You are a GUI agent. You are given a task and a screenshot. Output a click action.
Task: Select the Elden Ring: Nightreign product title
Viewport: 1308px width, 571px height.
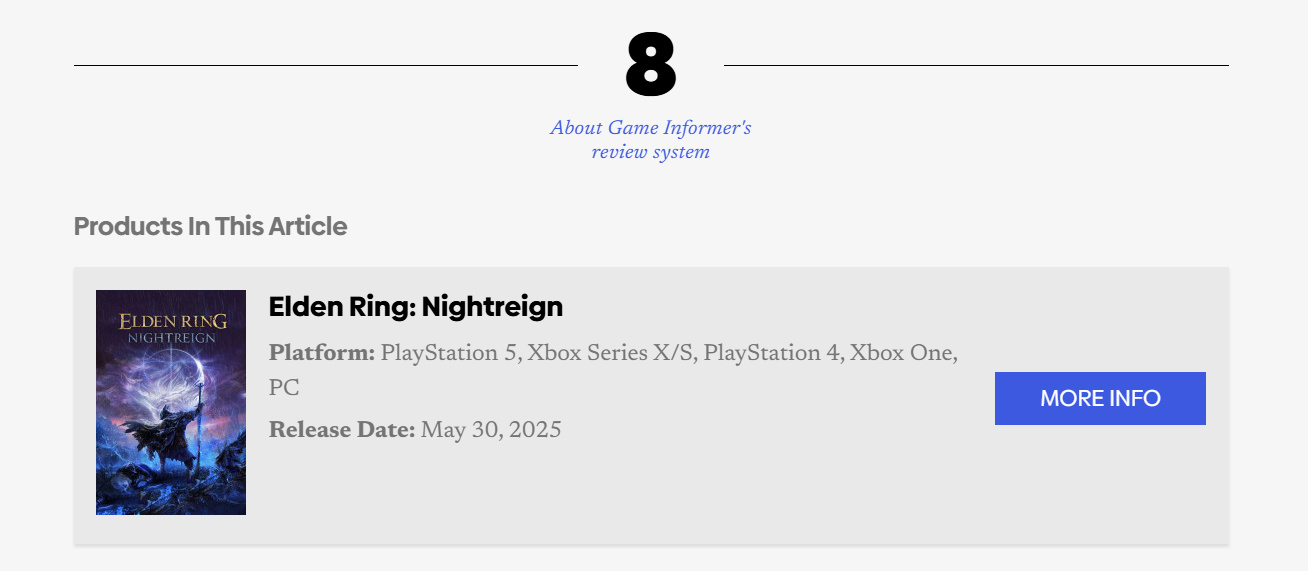coord(415,307)
